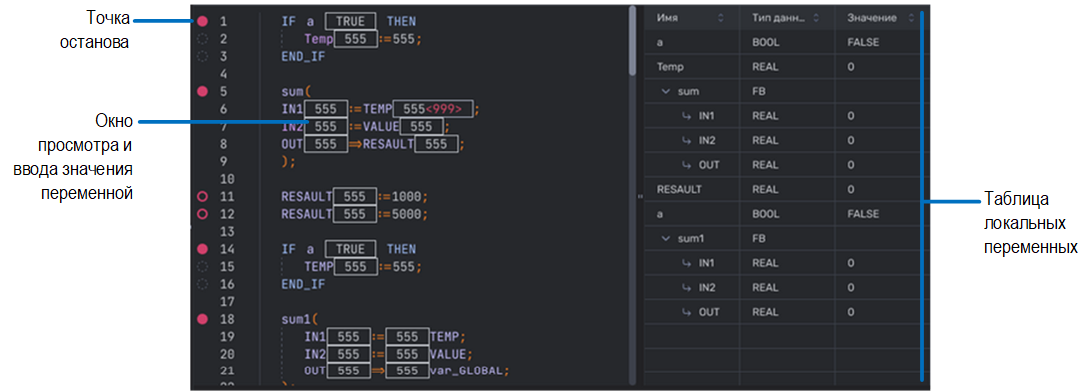
Task: Edit the TRUE value box on line 14
Action: (x=350, y=249)
